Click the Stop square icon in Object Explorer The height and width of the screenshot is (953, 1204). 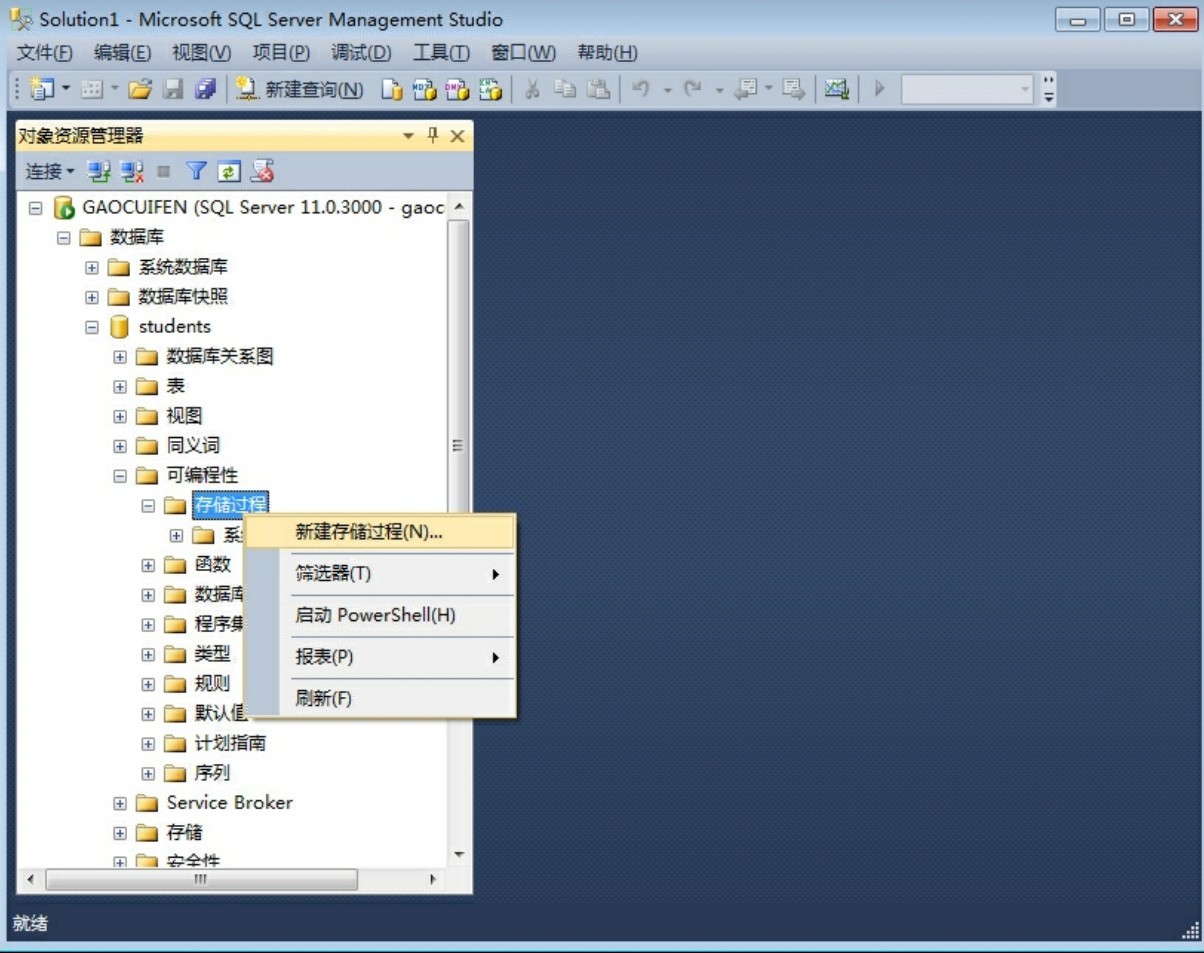pos(164,171)
